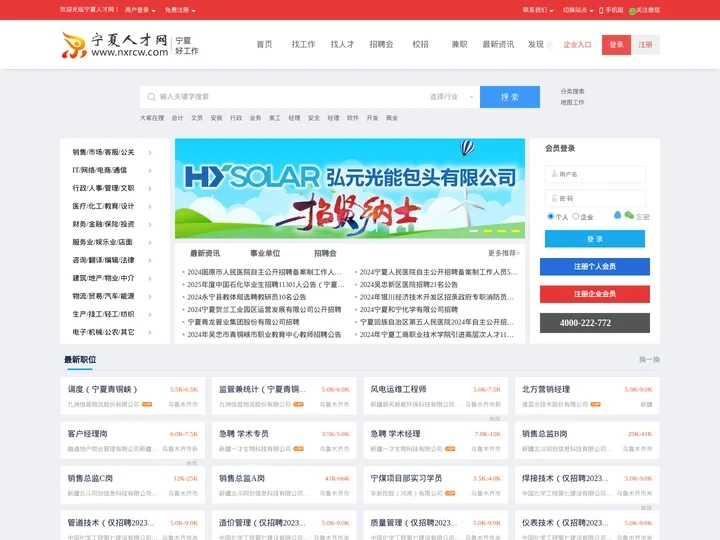Select the 个人 radio button
Viewport: 720px width, 540px height.
pyautogui.click(x=550, y=216)
